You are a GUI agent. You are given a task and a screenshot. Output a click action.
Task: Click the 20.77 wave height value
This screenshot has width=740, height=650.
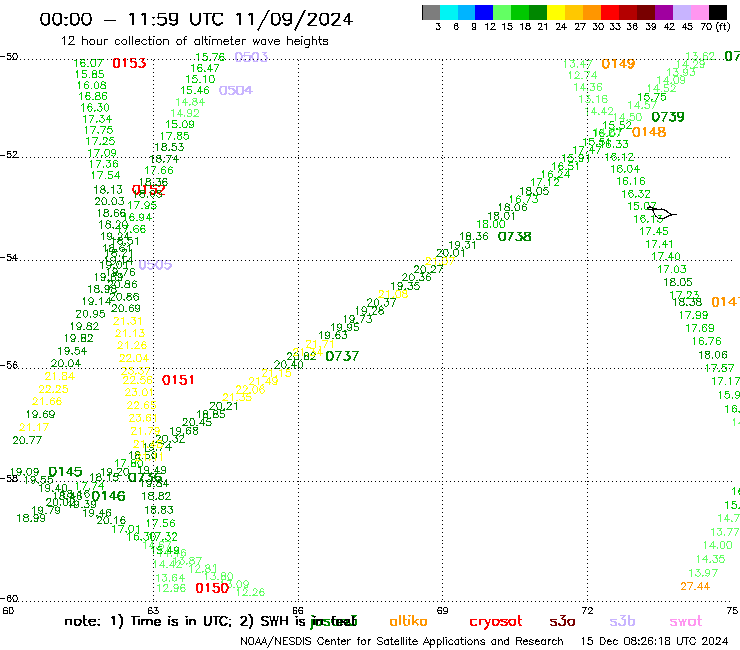[27, 440]
